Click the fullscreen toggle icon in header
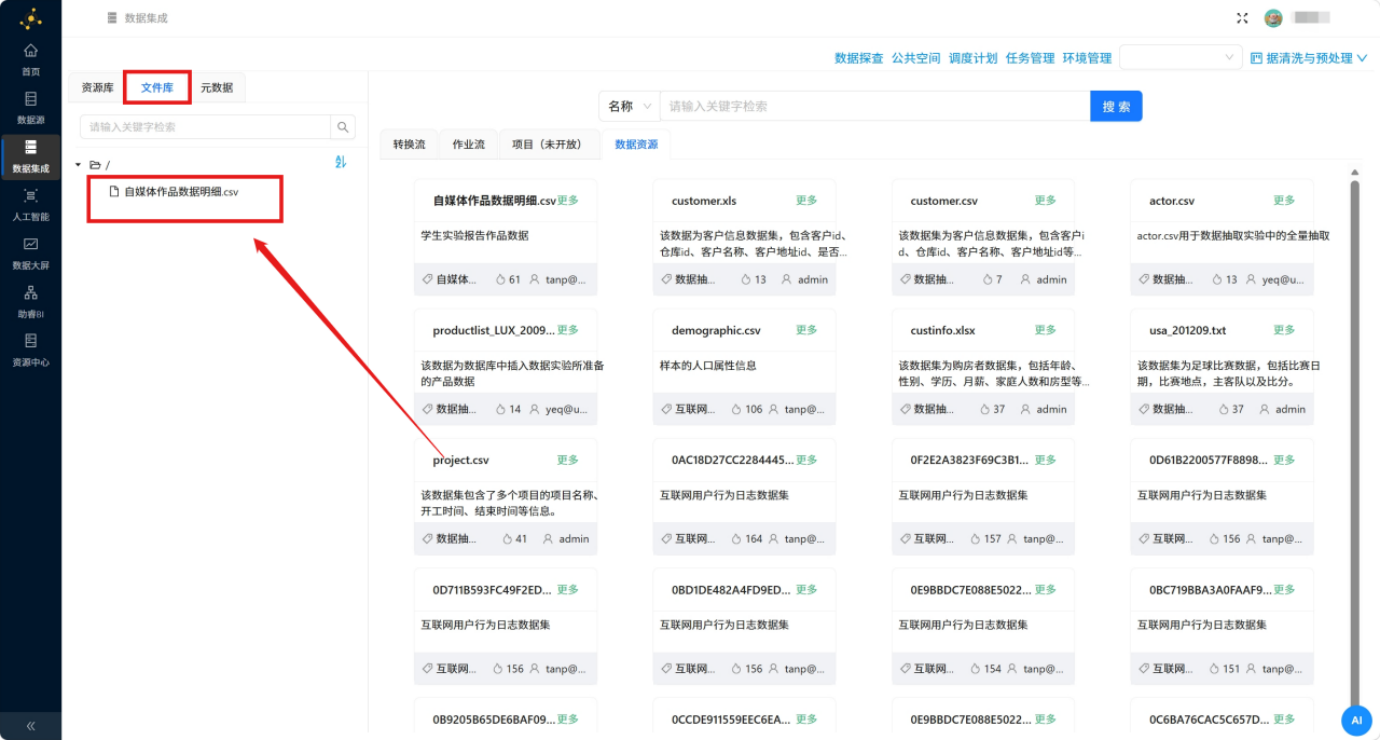The width and height of the screenshot is (1380, 740). point(1242,18)
